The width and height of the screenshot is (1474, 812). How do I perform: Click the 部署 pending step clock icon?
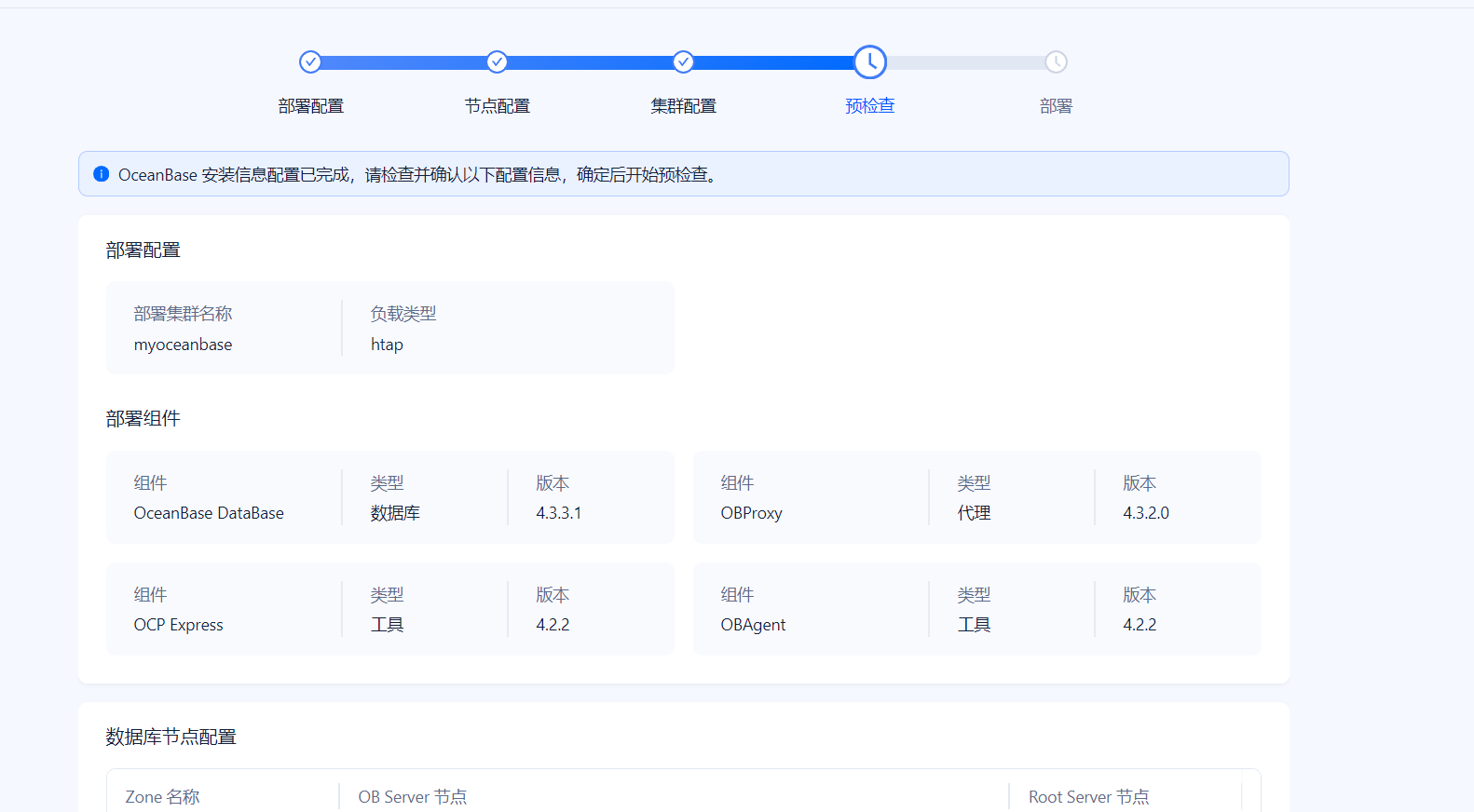pos(1056,61)
